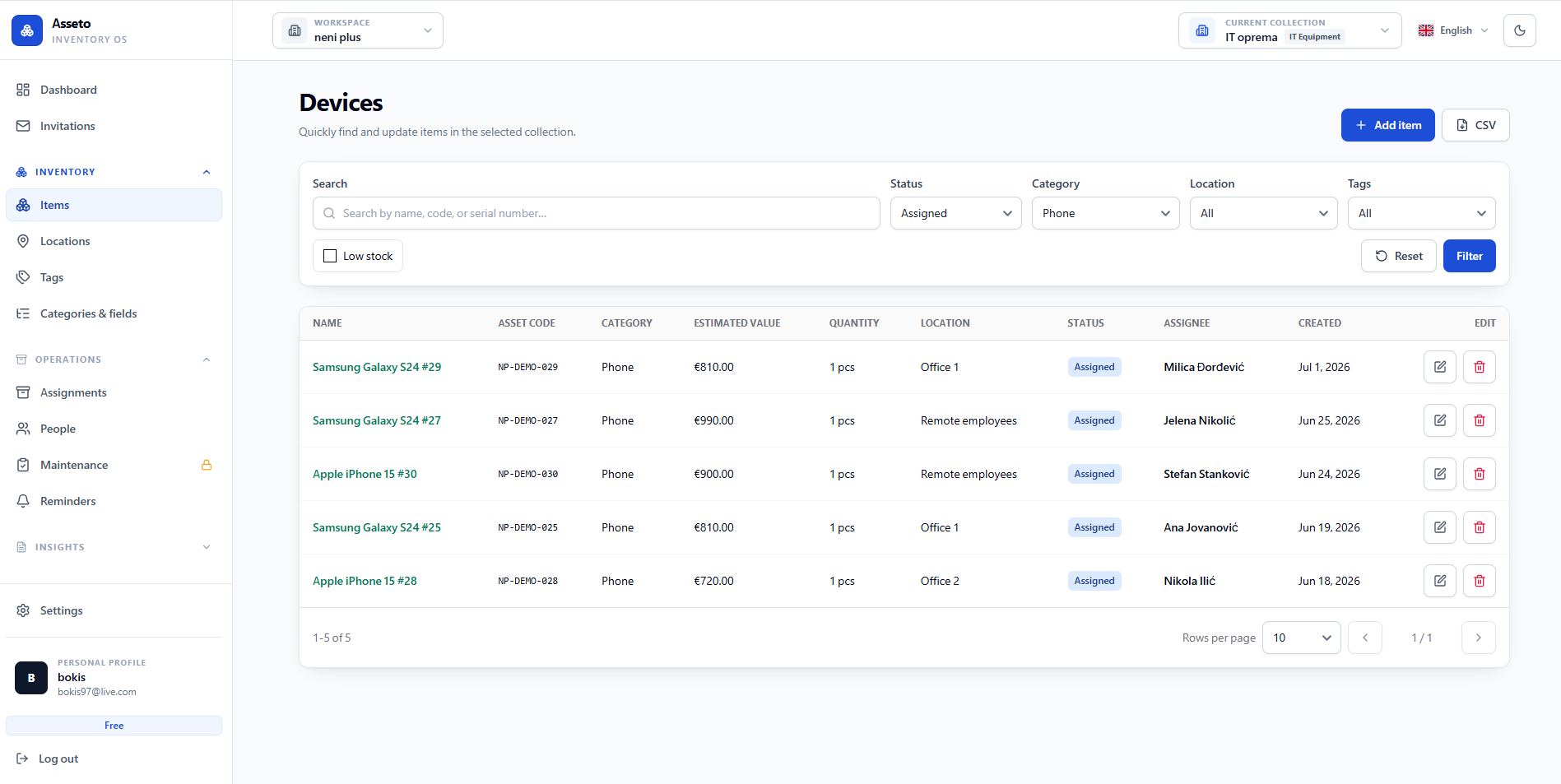Image resolution: width=1561 pixels, height=784 pixels.
Task: Open Apple iPhone 15 #30 item link
Action: click(365, 474)
